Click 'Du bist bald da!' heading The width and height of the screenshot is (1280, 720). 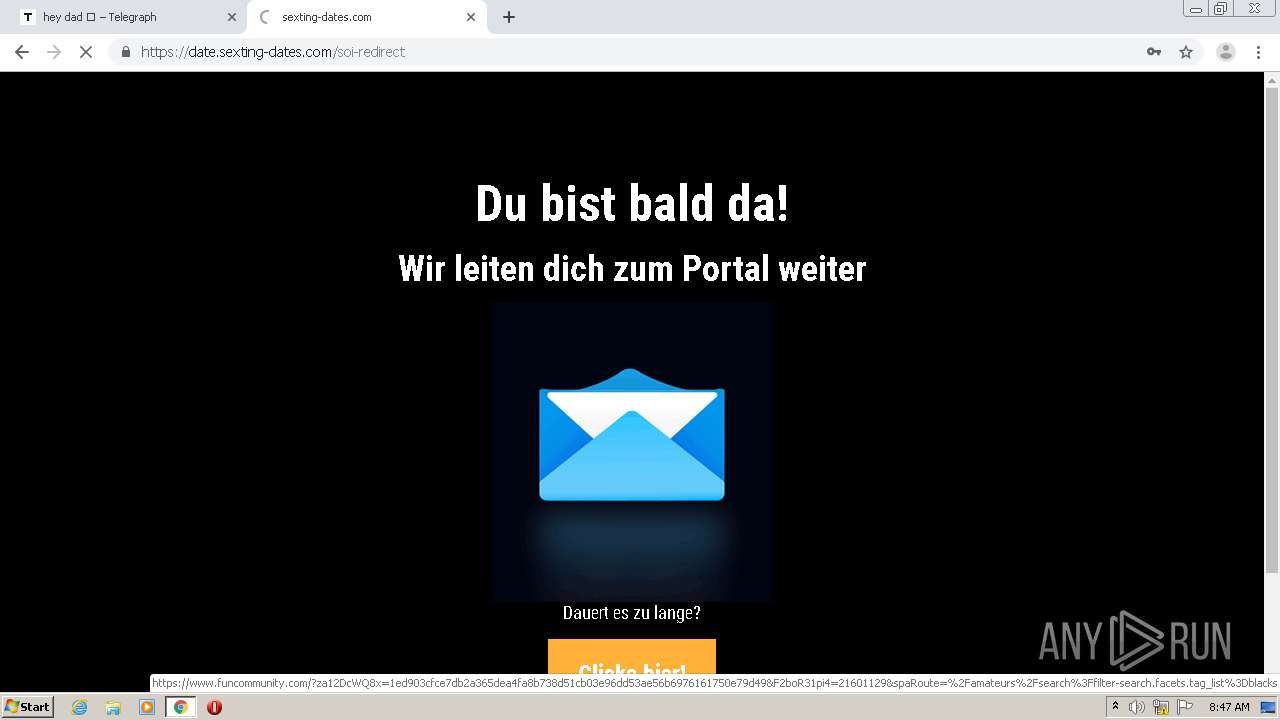pyautogui.click(x=632, y=204)
